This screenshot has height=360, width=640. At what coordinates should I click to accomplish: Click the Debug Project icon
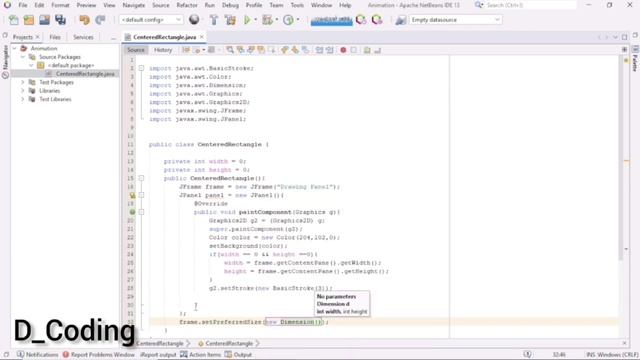click(x=267, y=20)
